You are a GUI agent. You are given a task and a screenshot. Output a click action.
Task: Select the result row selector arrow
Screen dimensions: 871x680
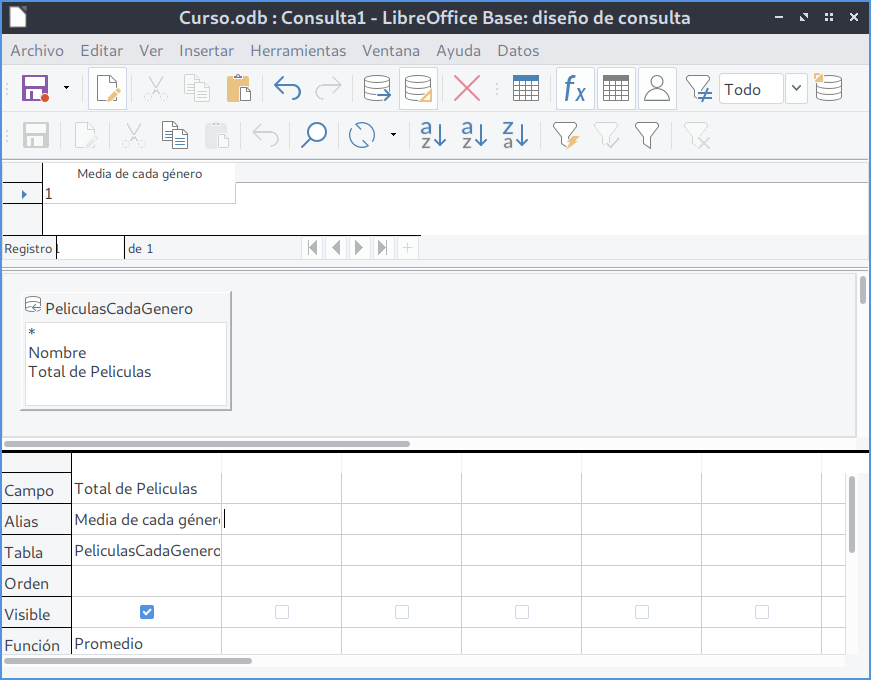[23, 194]
